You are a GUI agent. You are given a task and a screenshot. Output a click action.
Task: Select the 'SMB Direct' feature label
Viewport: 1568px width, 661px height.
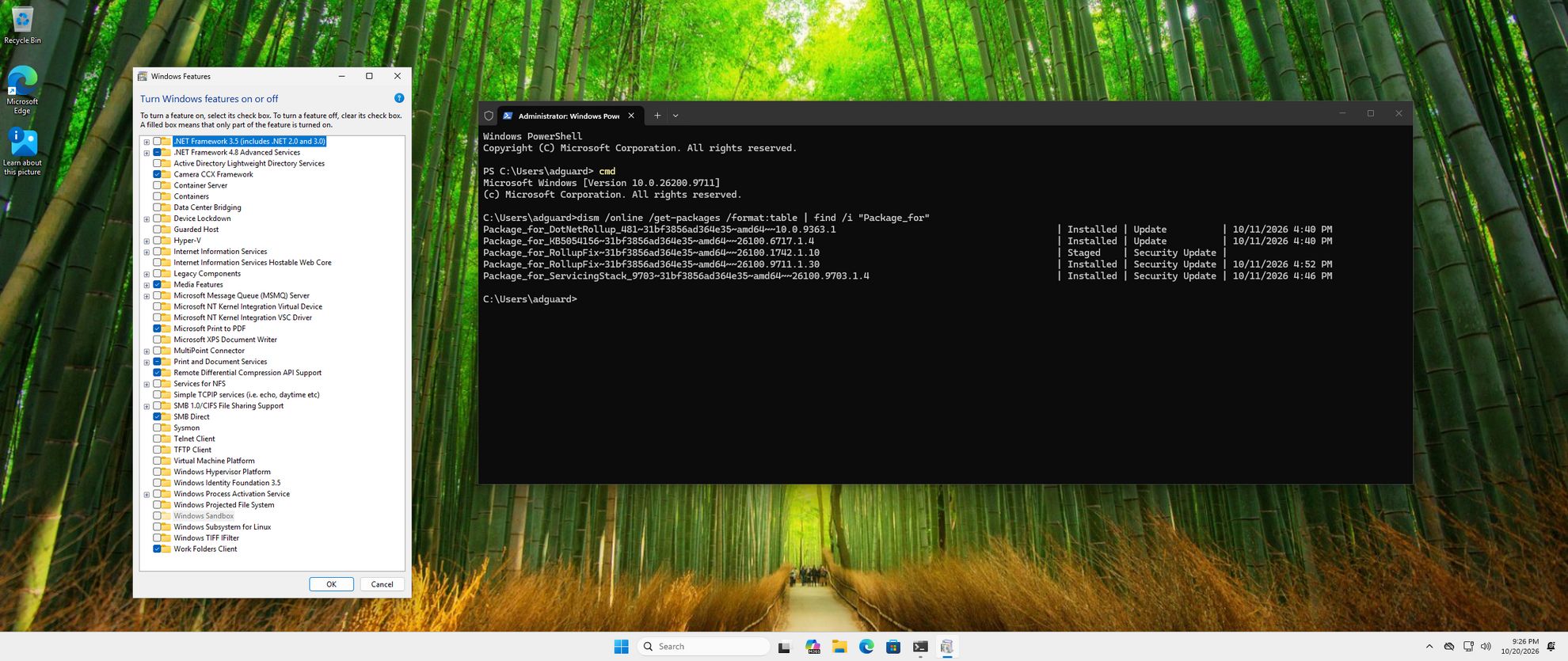192,416
